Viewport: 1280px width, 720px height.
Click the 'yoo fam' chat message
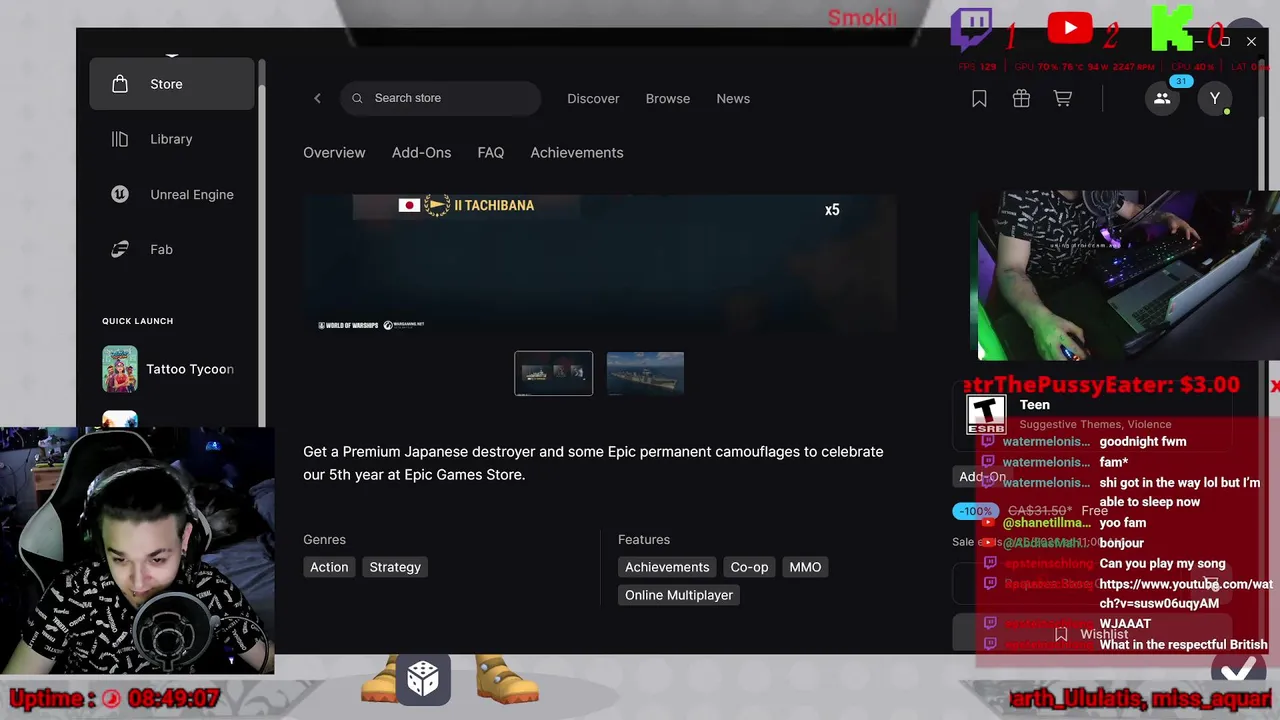point(1123,523)
